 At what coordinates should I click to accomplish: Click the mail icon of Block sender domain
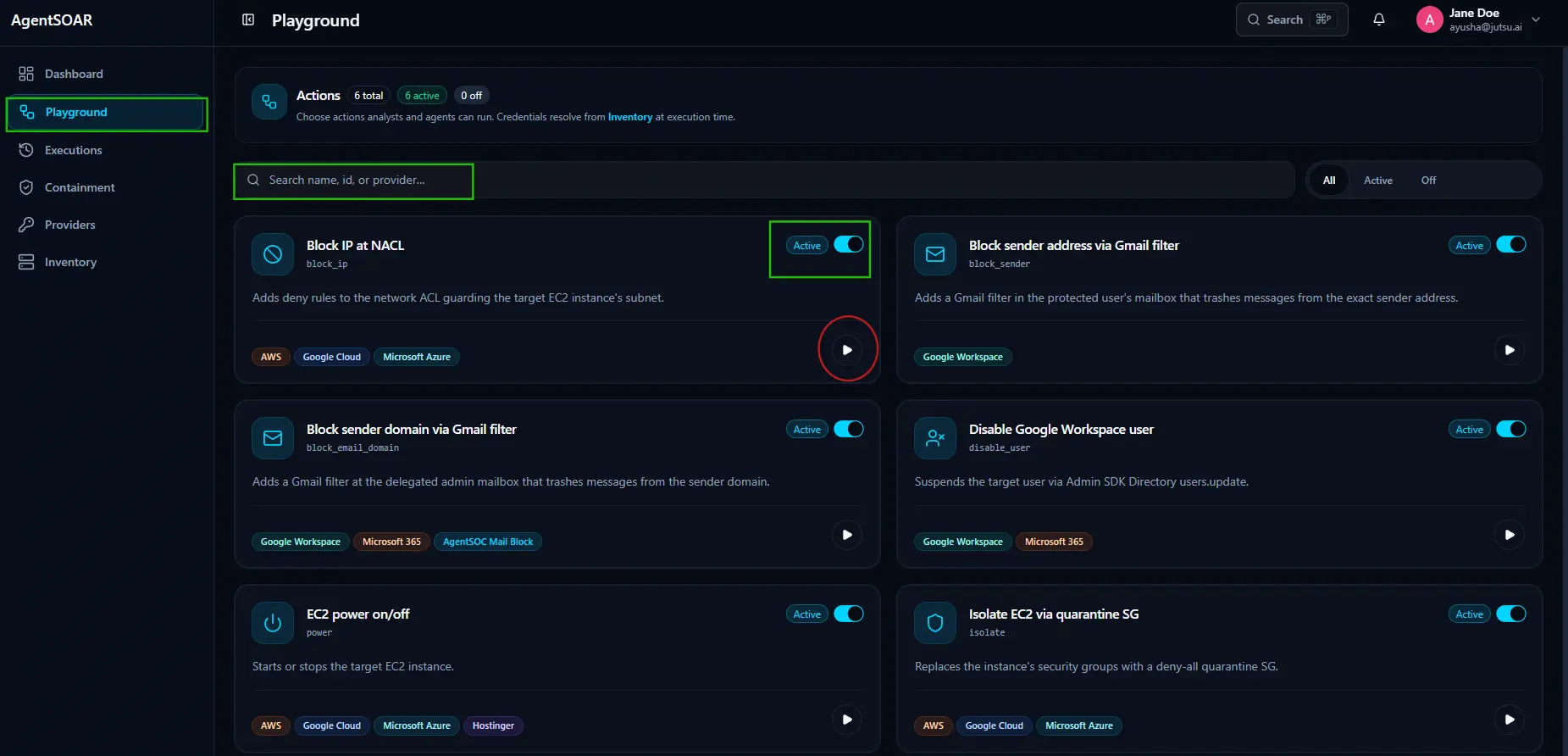[x=273, y=438]
